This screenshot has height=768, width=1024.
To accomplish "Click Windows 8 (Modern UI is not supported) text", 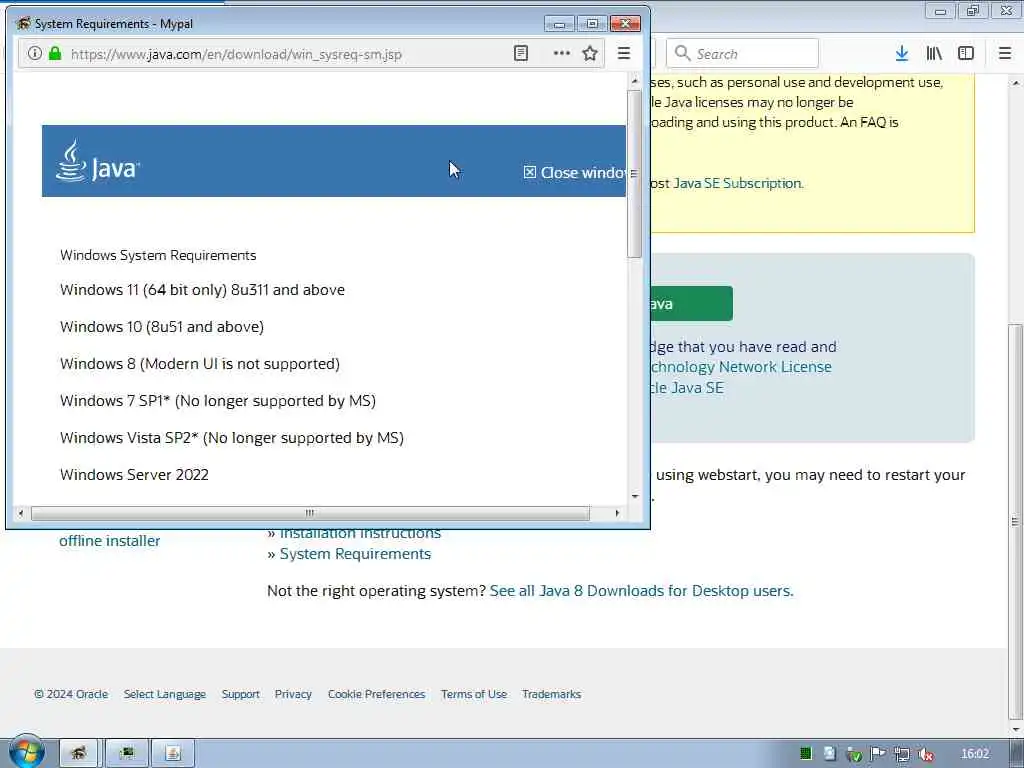I will (199, 364).
